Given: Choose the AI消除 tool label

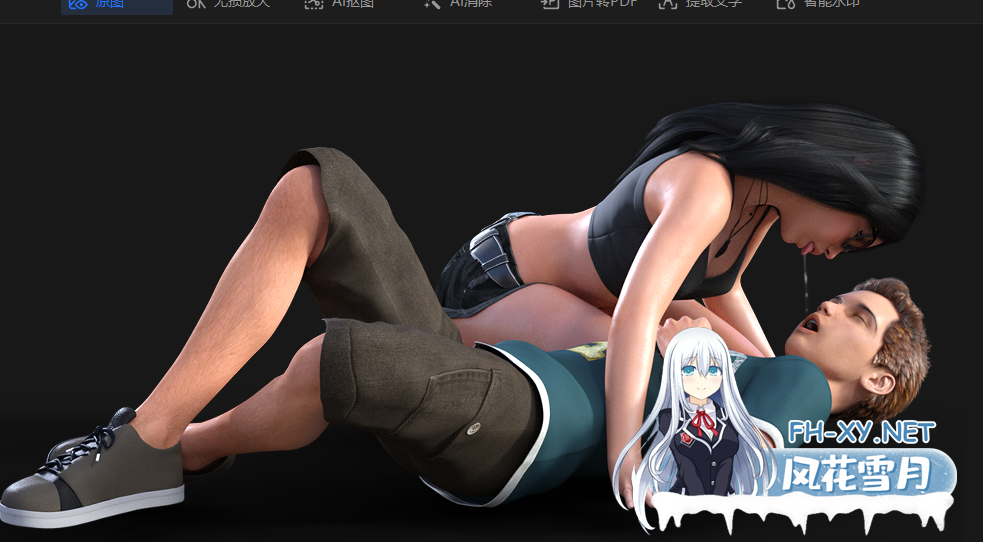Looking at the screenshot, I should [x=470, y=4].
